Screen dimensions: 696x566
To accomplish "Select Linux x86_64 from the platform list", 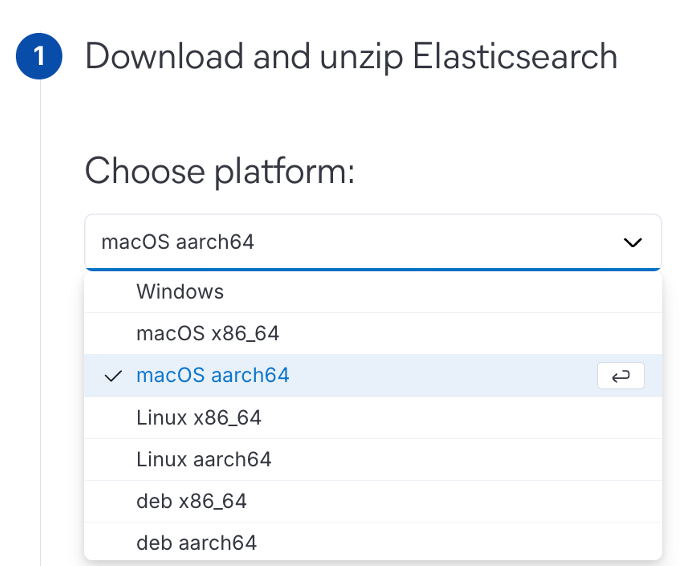I will click(373, 418).
